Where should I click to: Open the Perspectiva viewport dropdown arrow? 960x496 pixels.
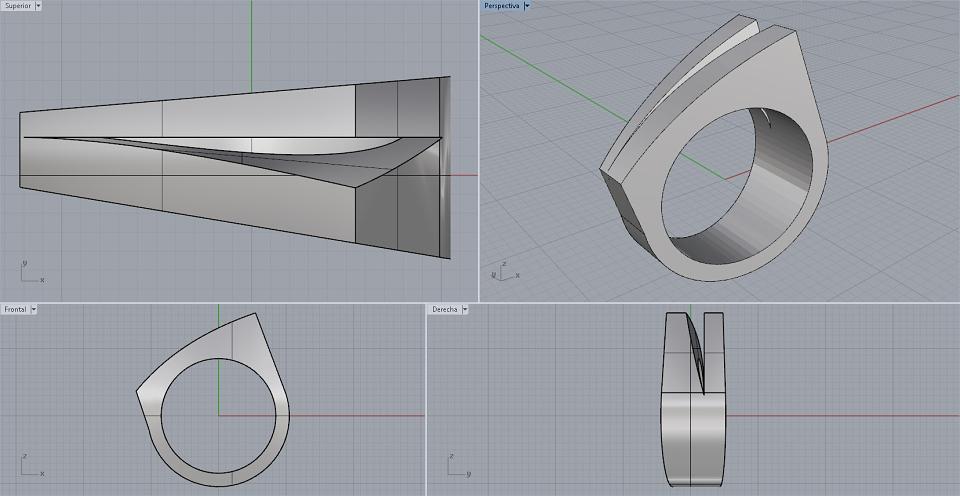(x=527, y=6)
